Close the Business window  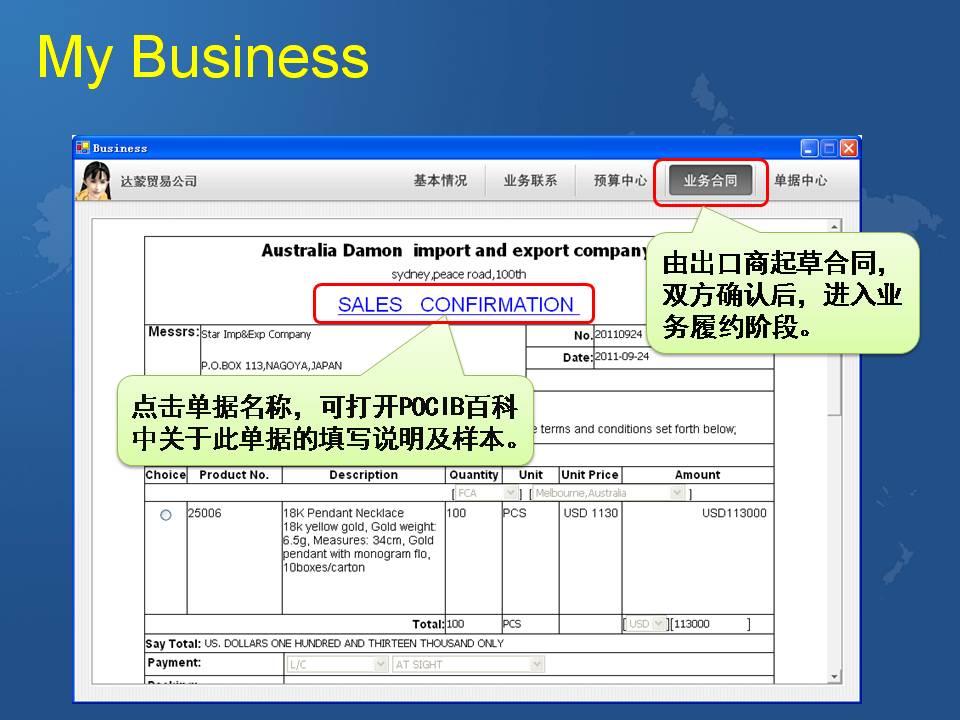848,148
